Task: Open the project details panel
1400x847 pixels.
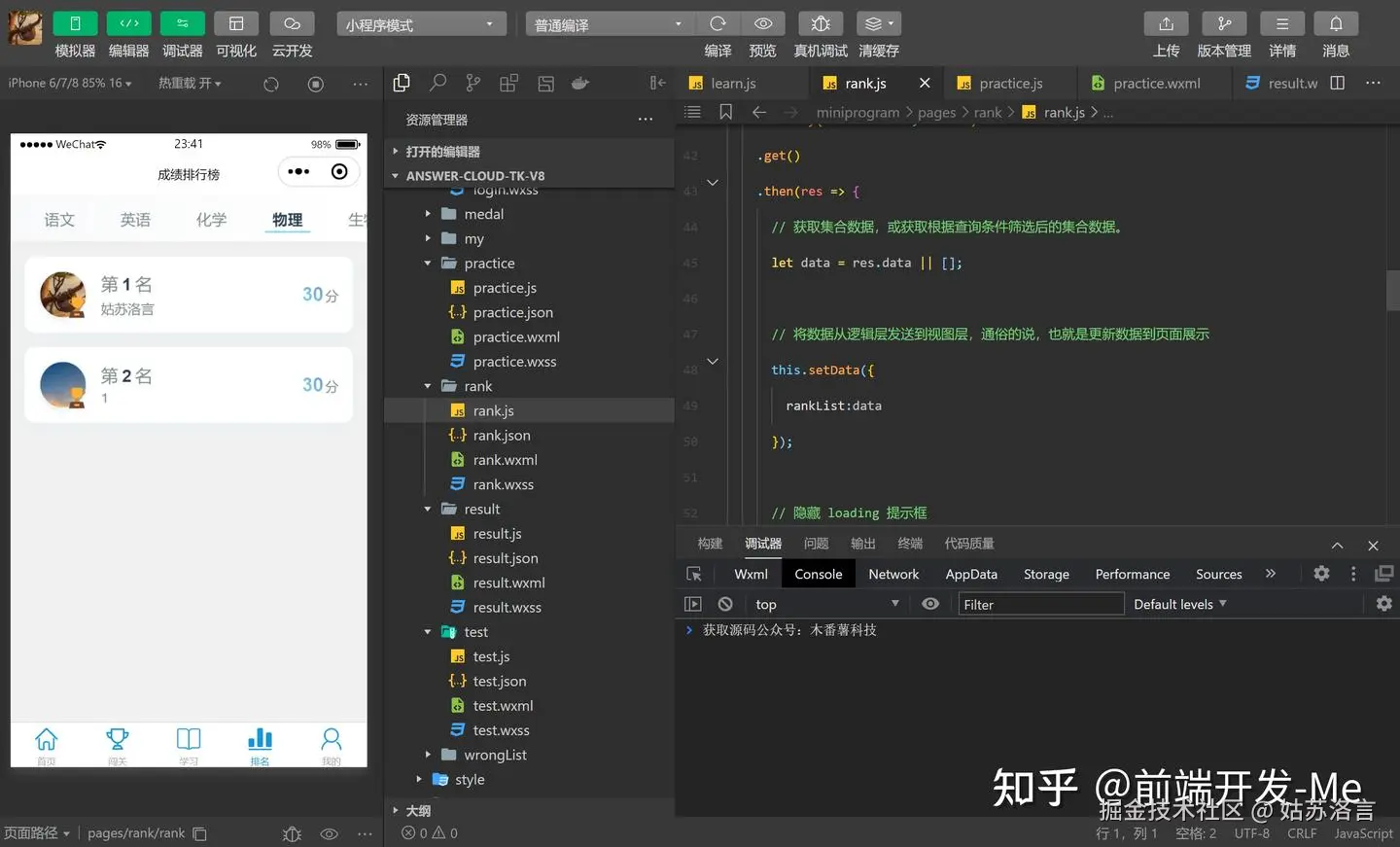Action: pyautogui.click(x=1282, y=24)
